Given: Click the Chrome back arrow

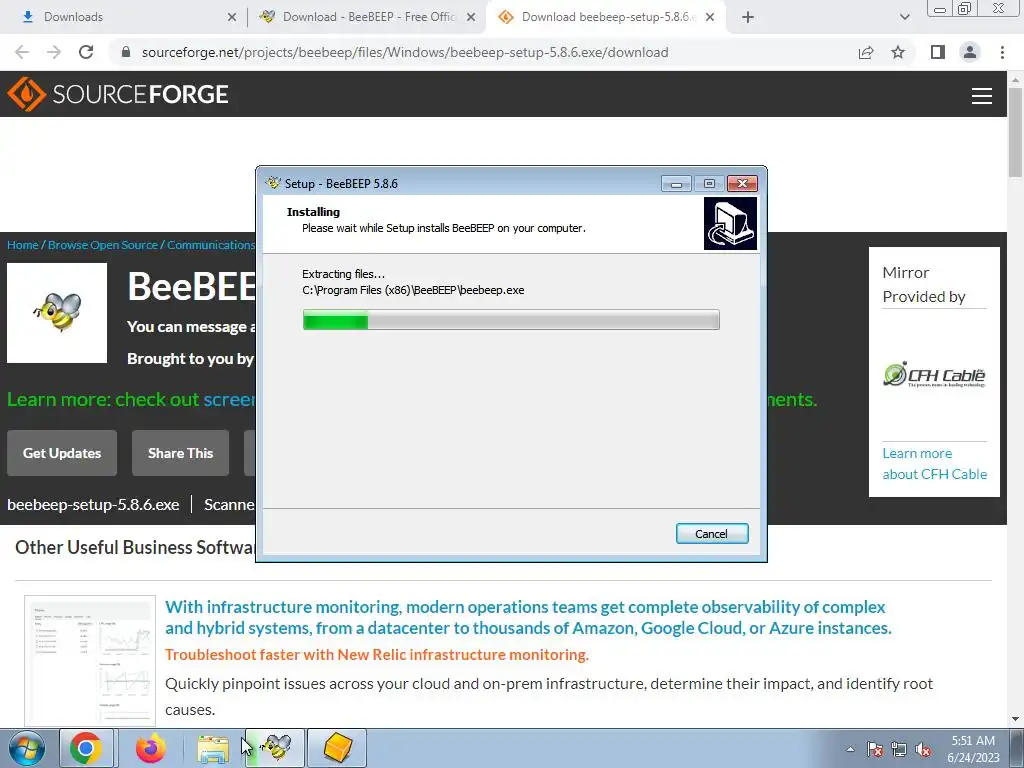Looking at the screenshot, I should [22, 52].
